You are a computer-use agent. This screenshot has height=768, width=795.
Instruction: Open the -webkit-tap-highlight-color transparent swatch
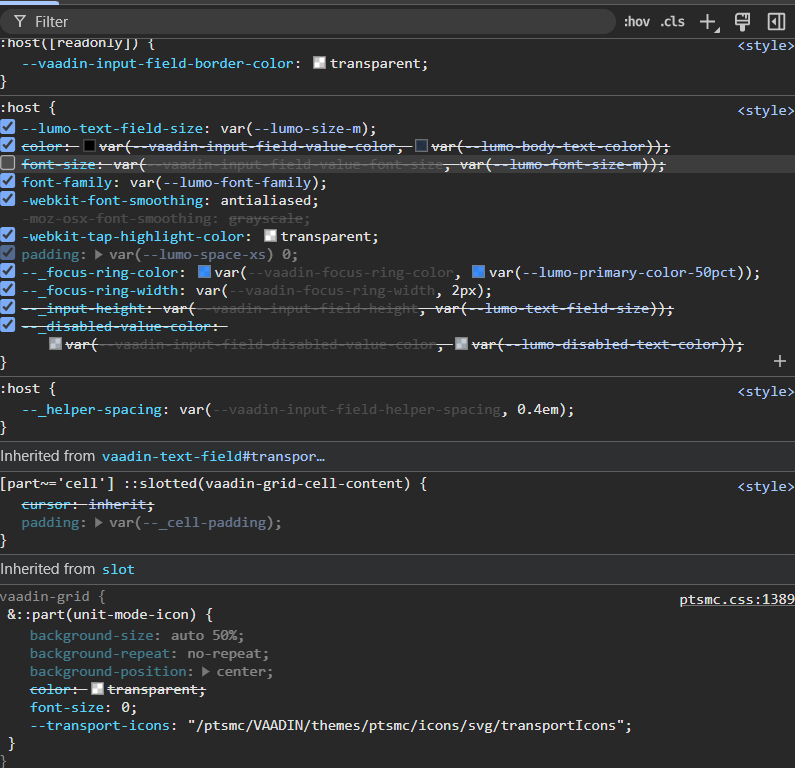(270, 237)
